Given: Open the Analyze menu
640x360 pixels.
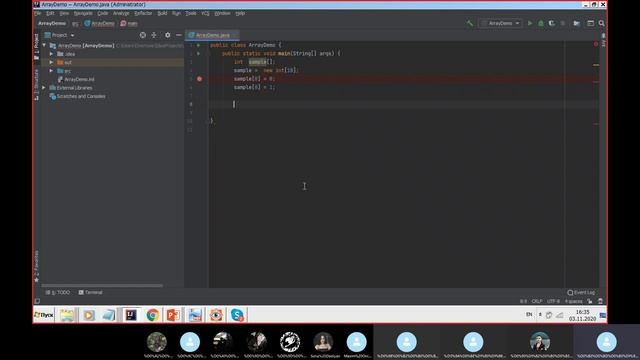Looking at the screenshot, I should tap(121, 13).
